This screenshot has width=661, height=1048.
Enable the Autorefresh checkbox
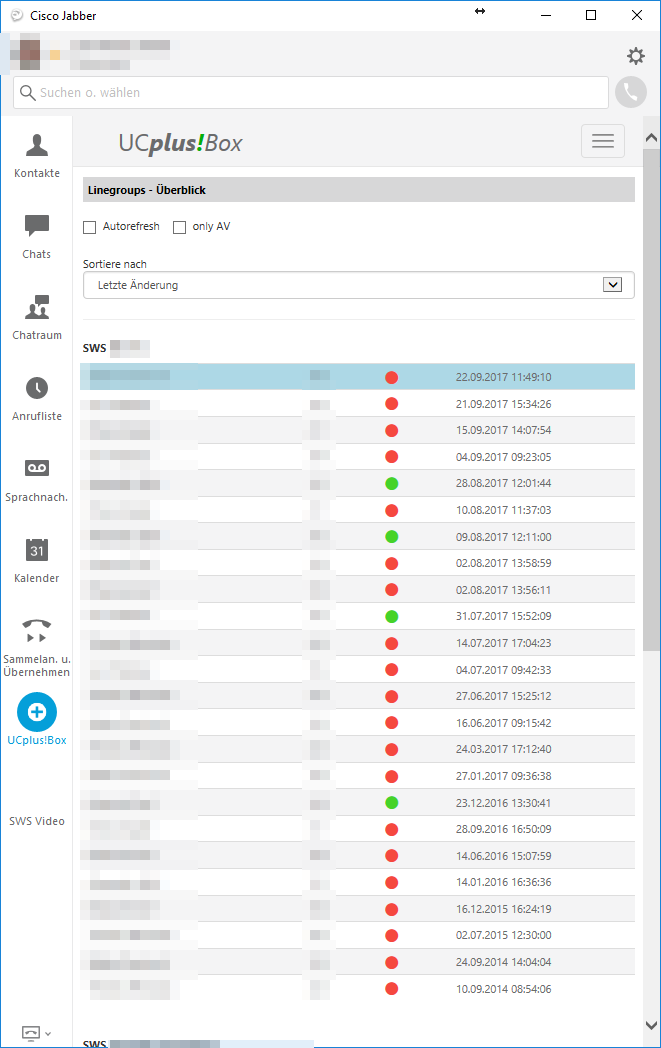90,227
